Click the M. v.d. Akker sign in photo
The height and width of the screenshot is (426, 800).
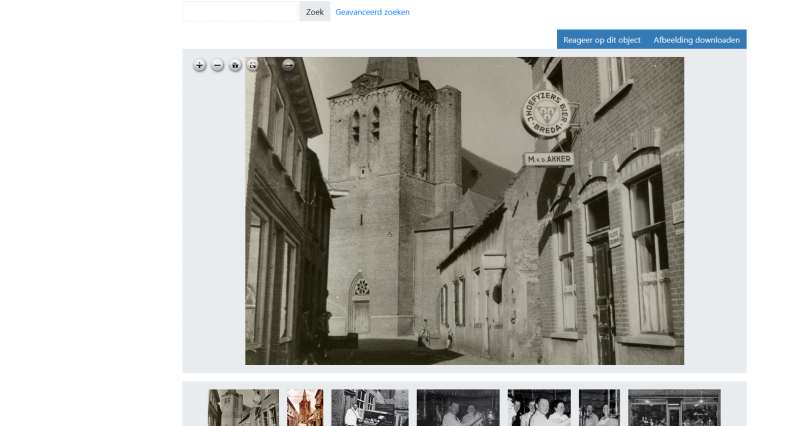[x=549, y=159]
